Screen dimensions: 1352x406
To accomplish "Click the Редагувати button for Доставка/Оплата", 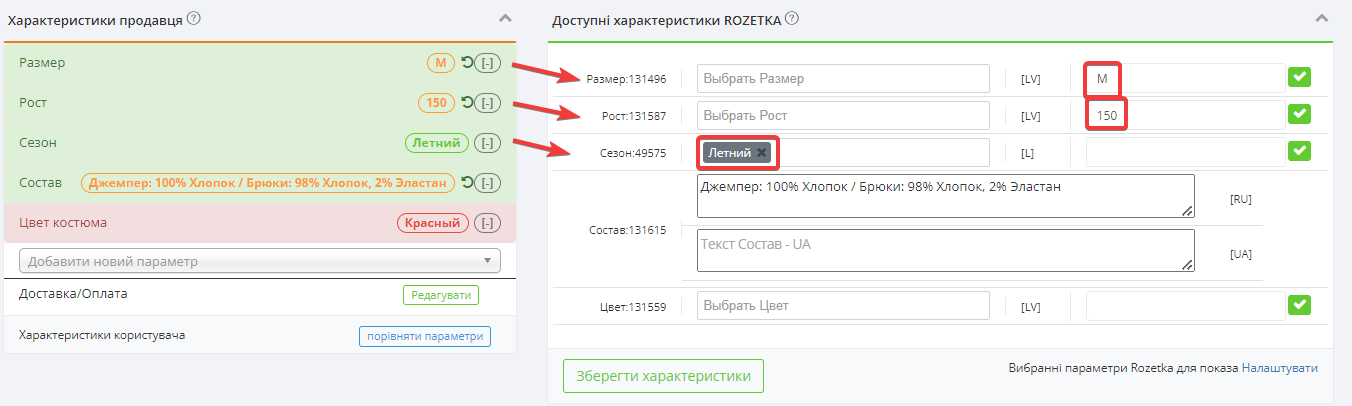I will click(x=441, y=295).
